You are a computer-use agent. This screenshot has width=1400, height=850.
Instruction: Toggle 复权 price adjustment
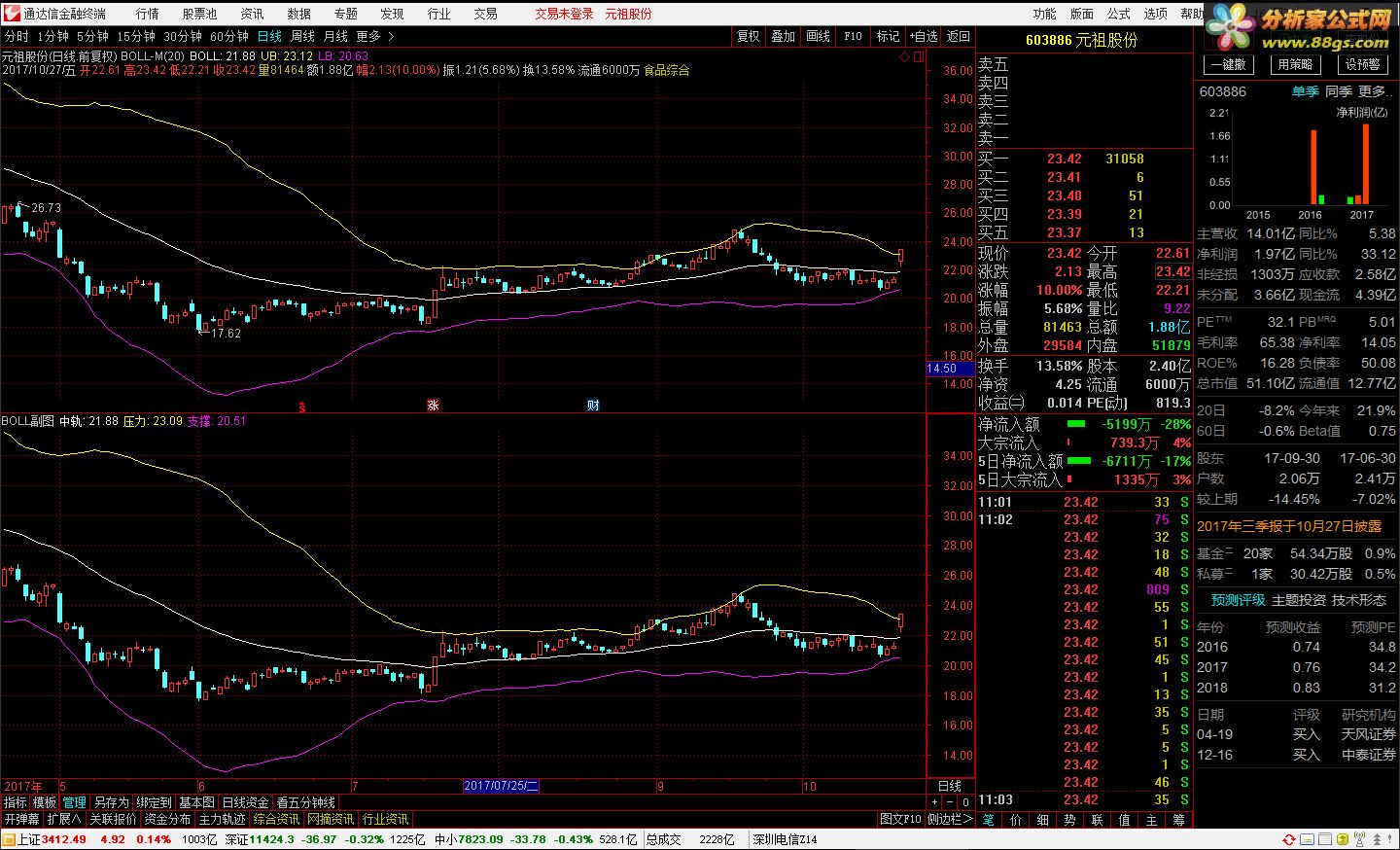click(748, 36)
